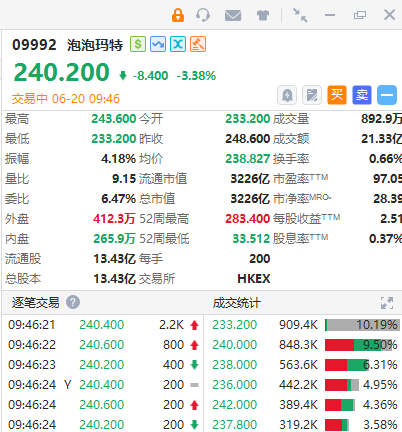This screenshot has width=402, height=432.
Task: Click 均价 value 238.827
Action: point(247,159)
